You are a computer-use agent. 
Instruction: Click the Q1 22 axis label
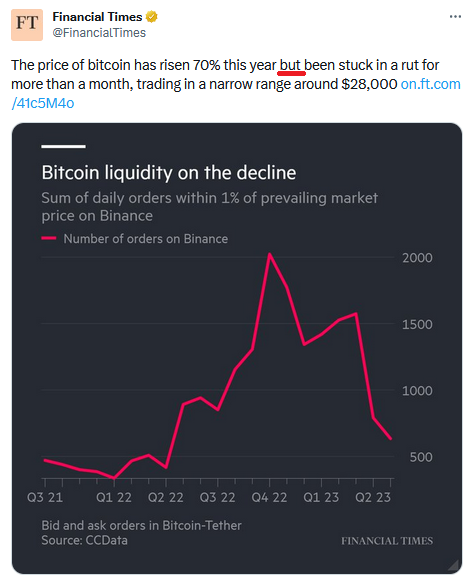point(114,497)
